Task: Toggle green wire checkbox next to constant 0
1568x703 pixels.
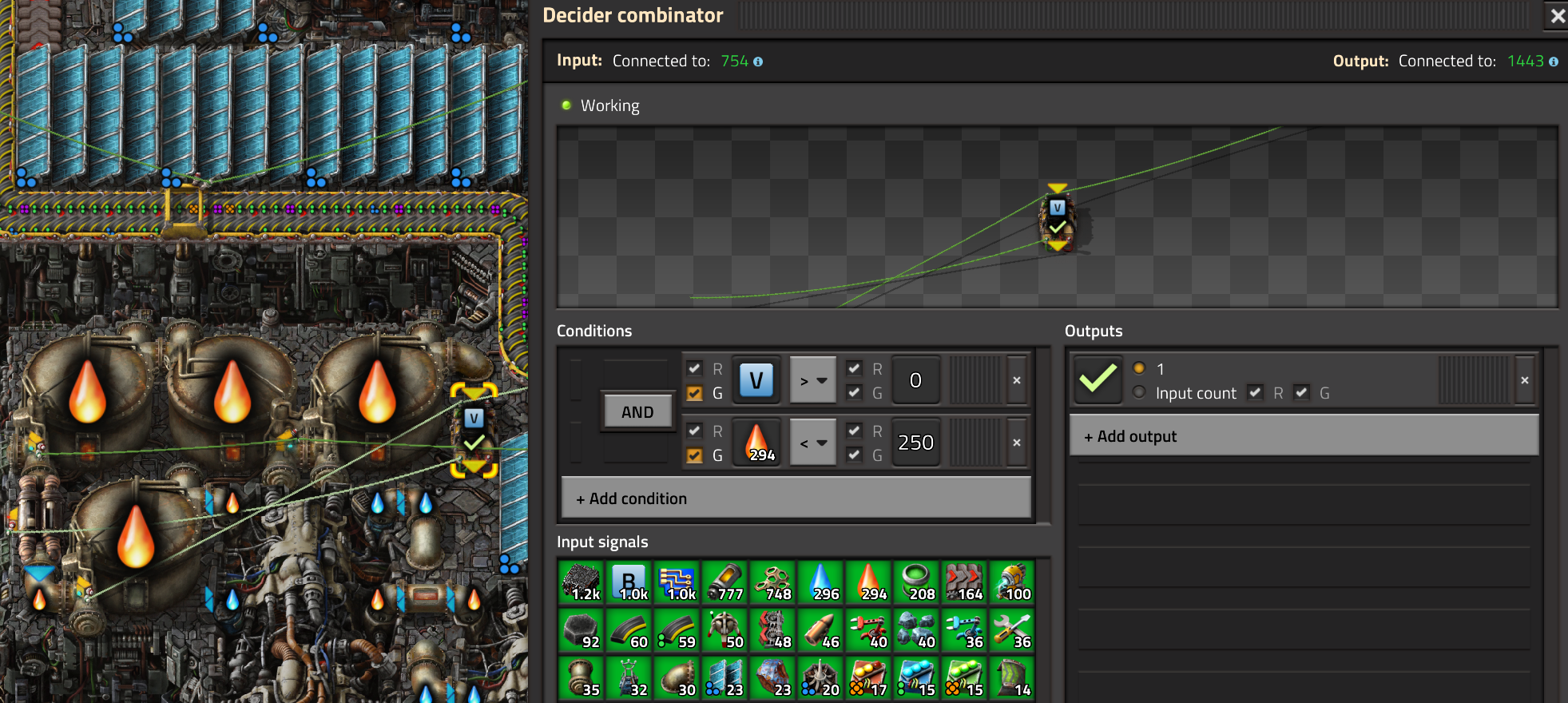Action: (x=854, y=392)
